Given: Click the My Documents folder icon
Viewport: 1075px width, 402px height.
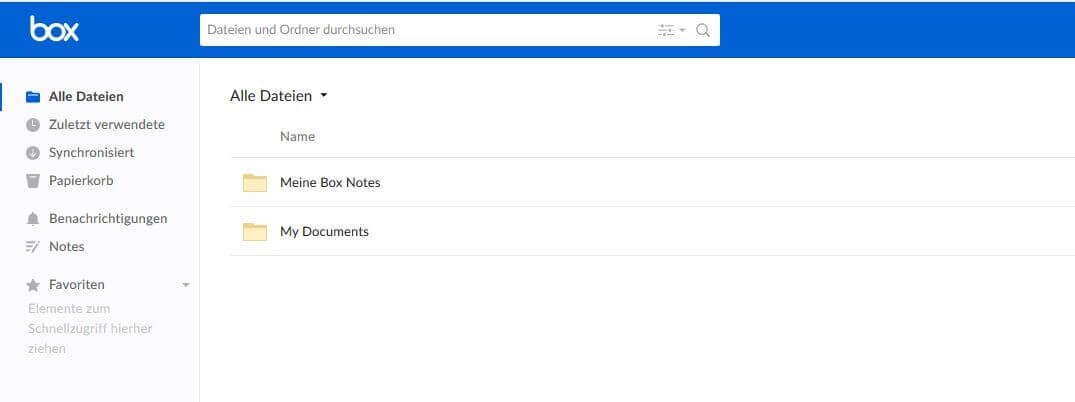Looking at the screenshot, I should pos(255,232).
